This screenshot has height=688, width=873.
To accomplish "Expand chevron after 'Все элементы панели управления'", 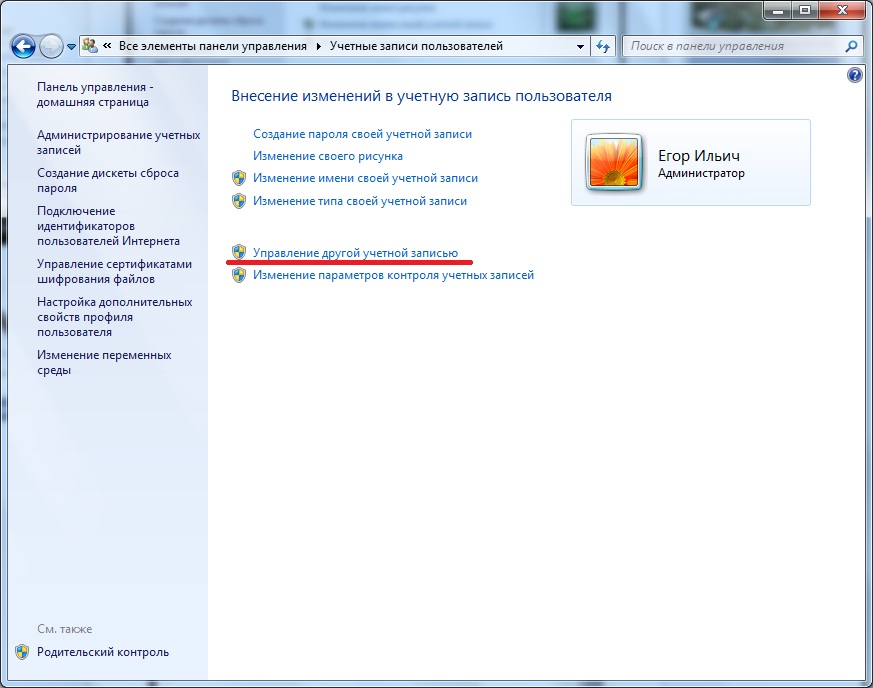I will tap(319, 46).
